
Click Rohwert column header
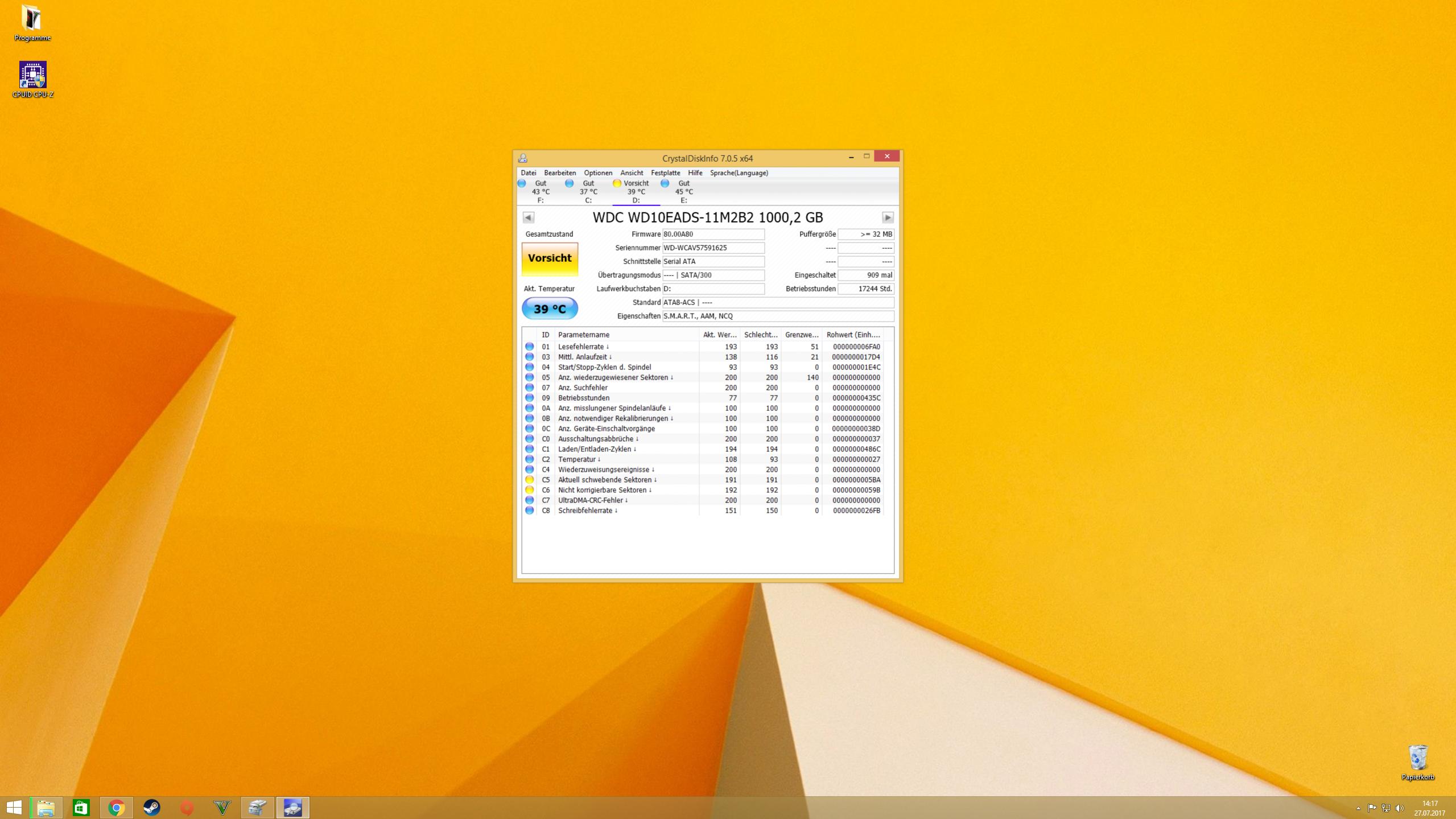853,335
